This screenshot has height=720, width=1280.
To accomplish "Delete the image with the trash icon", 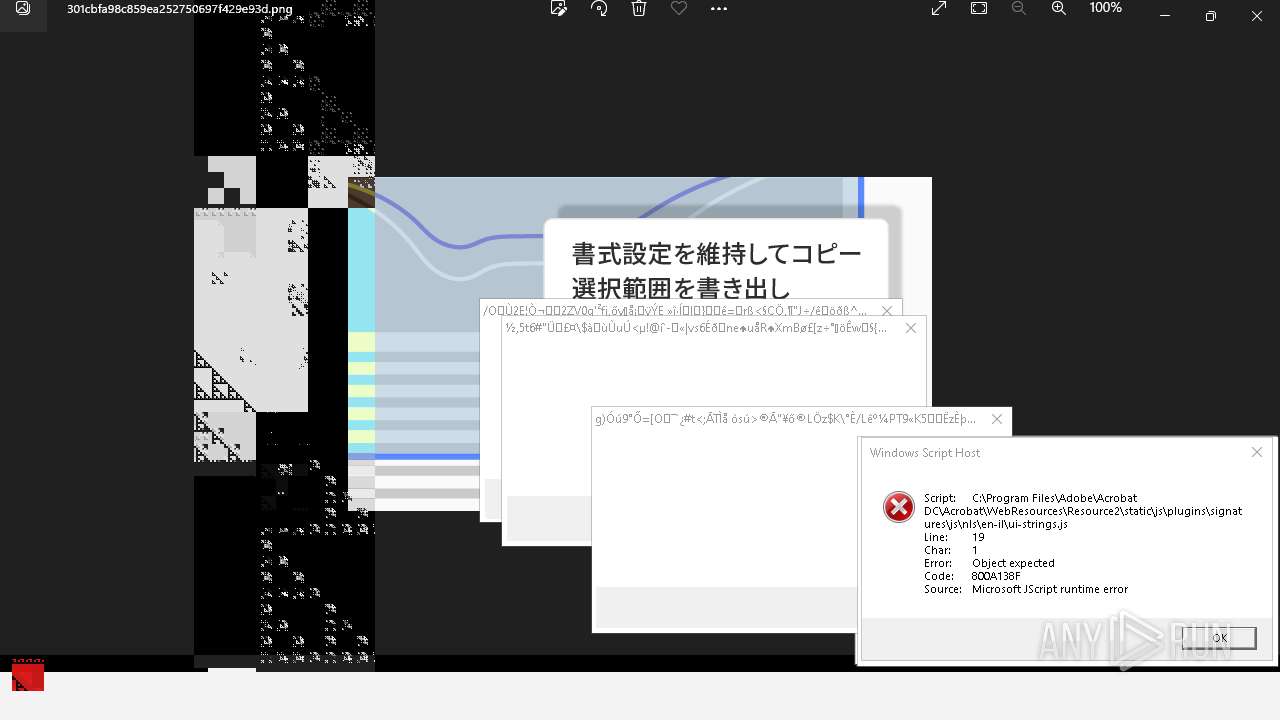I will pos(639,8).
